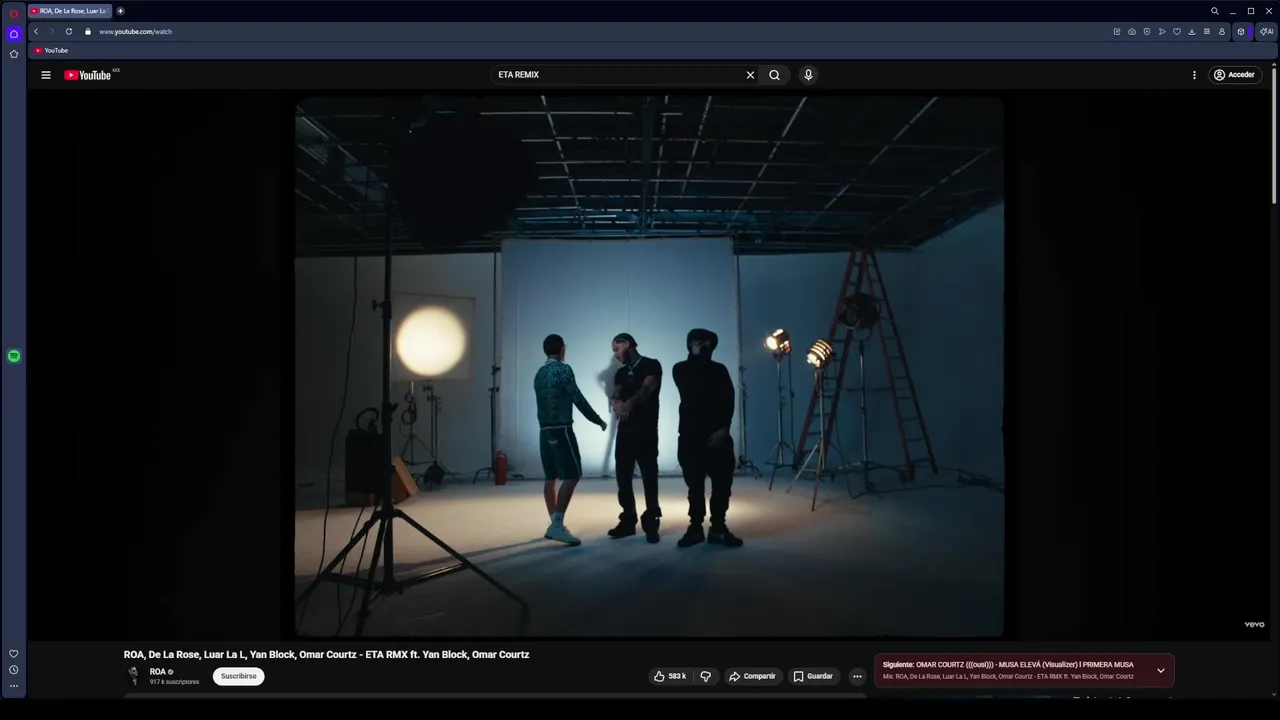Click the Siguiente: OMAR COURTZ next-up text
Screen dimensions: 1280x720
click(1008, 665)
